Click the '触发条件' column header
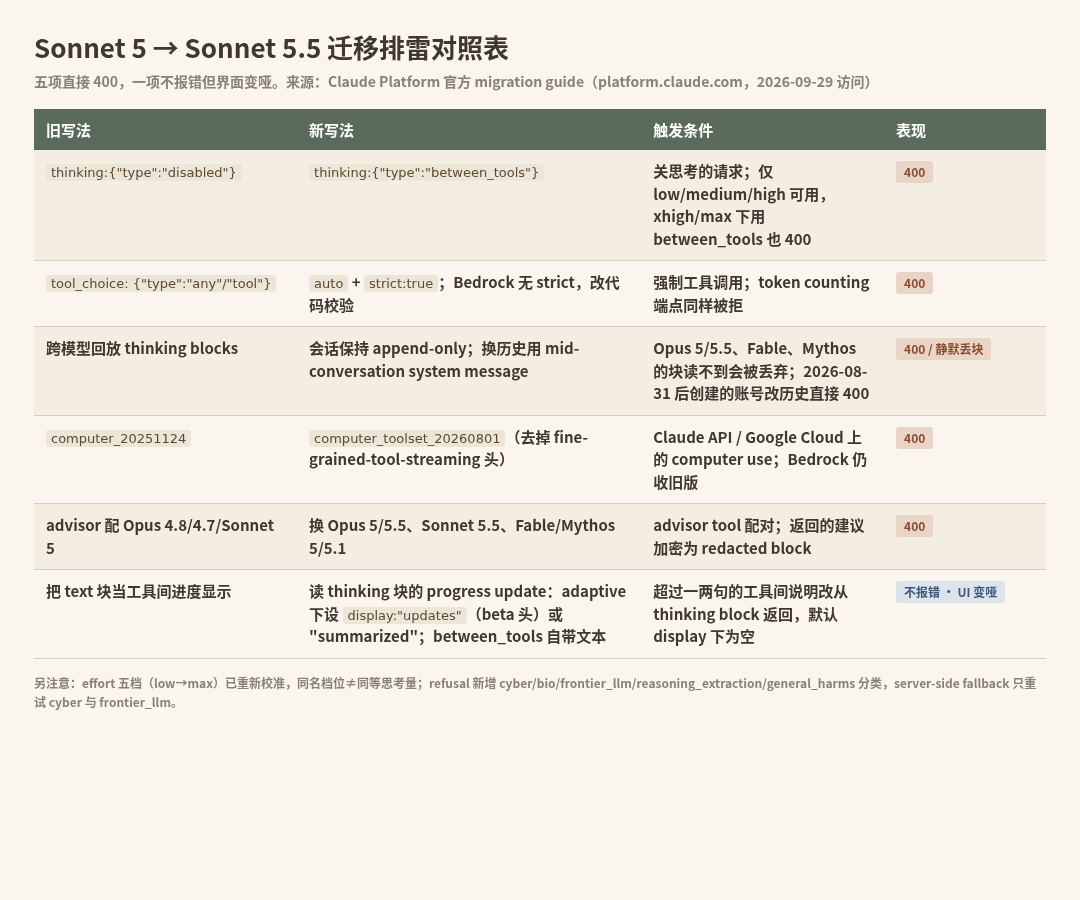Viewport: 1080px width, 900px height. click(x=683, y=130)
